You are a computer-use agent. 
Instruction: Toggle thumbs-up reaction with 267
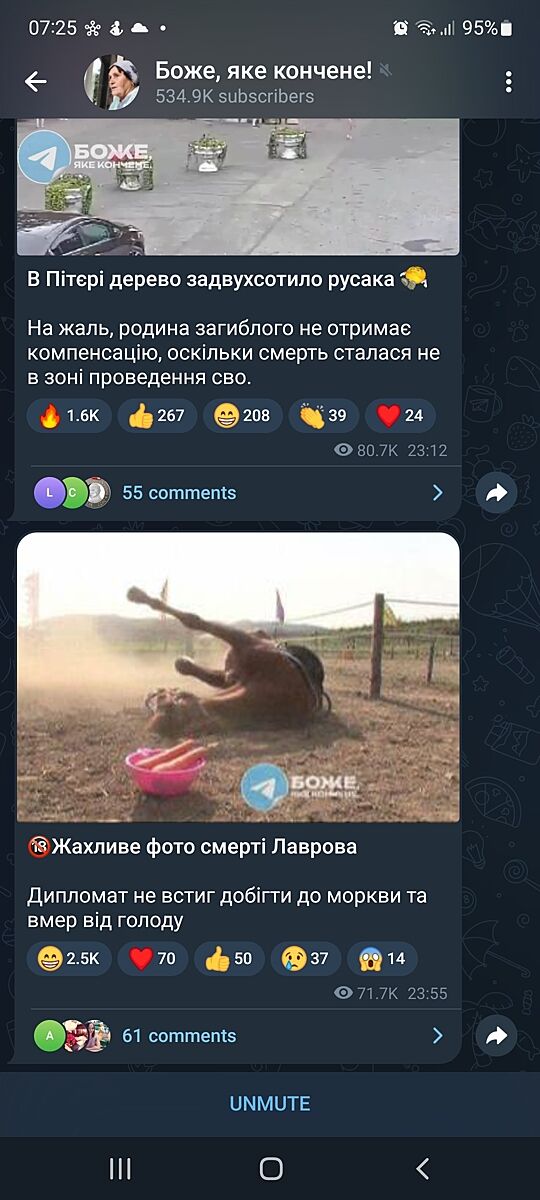(x=157, y=416)
